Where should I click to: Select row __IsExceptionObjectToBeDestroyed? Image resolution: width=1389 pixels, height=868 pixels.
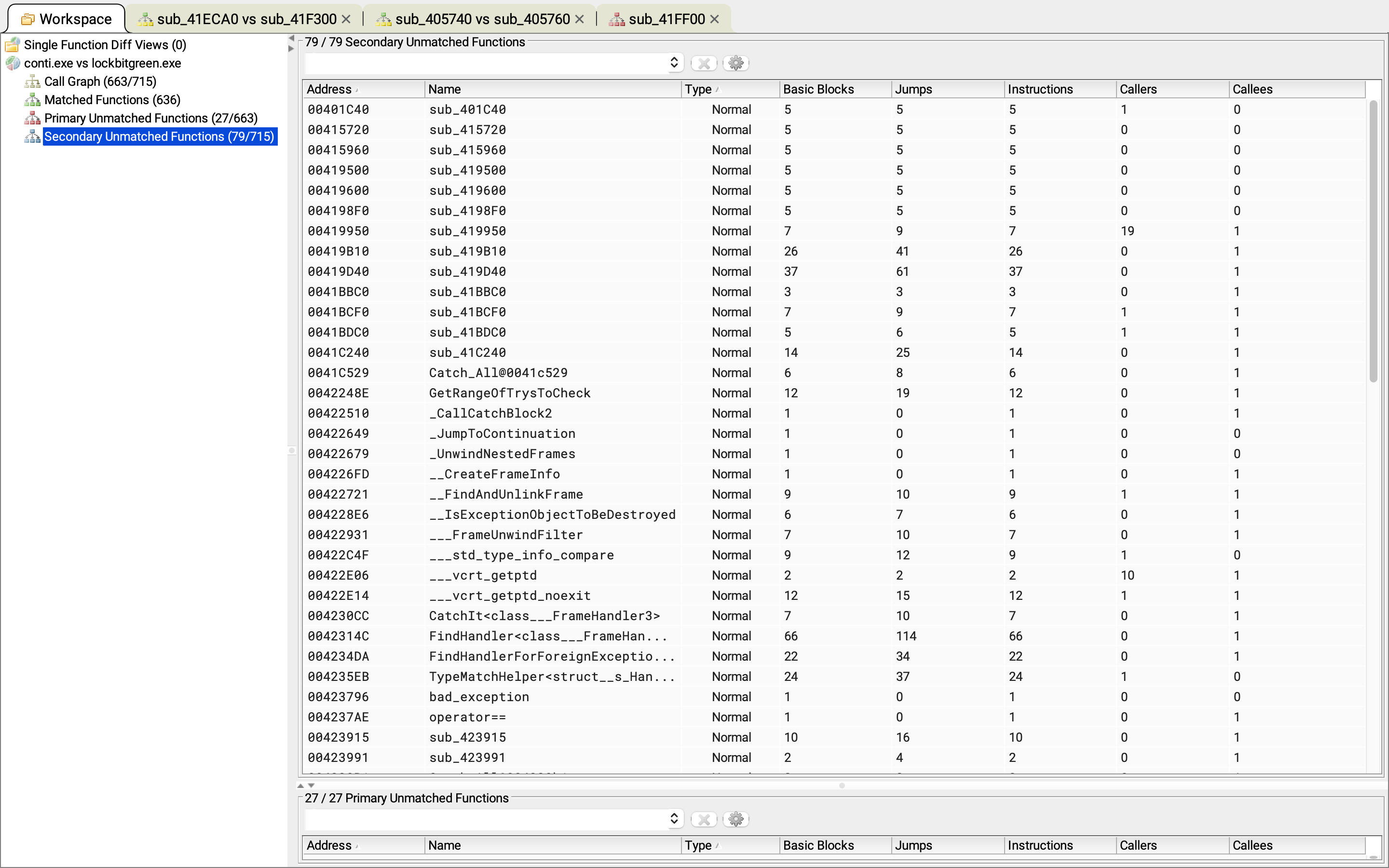834,515
